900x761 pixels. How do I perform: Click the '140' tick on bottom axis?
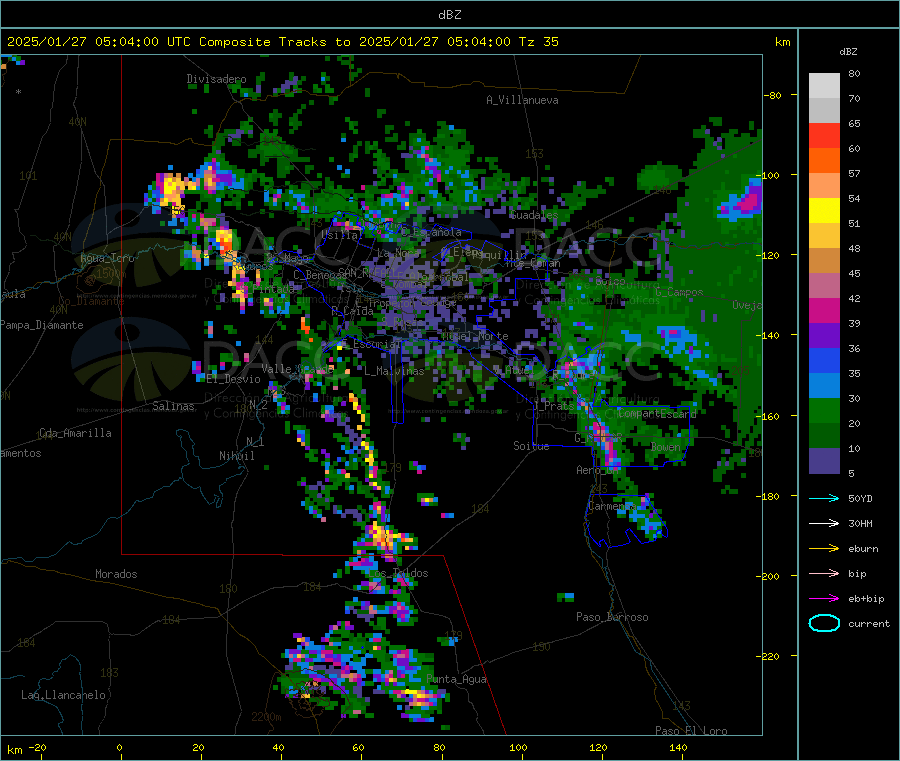(678, 747)
